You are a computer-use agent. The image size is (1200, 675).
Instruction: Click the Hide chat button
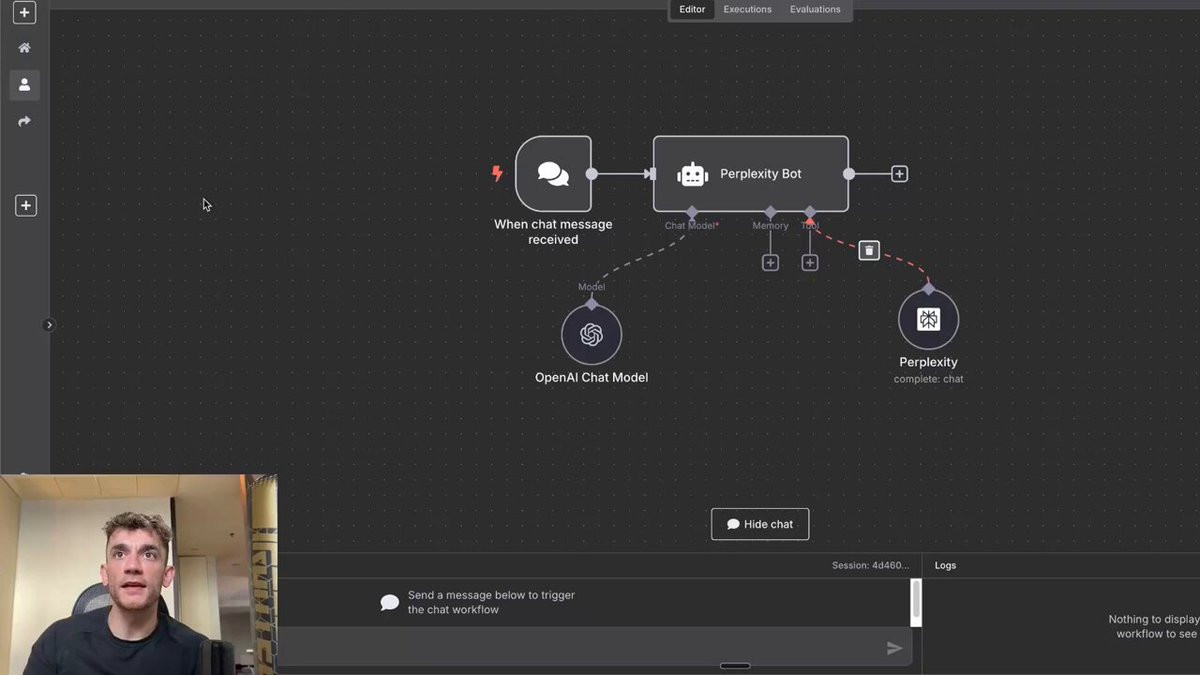tap(760, 524)
